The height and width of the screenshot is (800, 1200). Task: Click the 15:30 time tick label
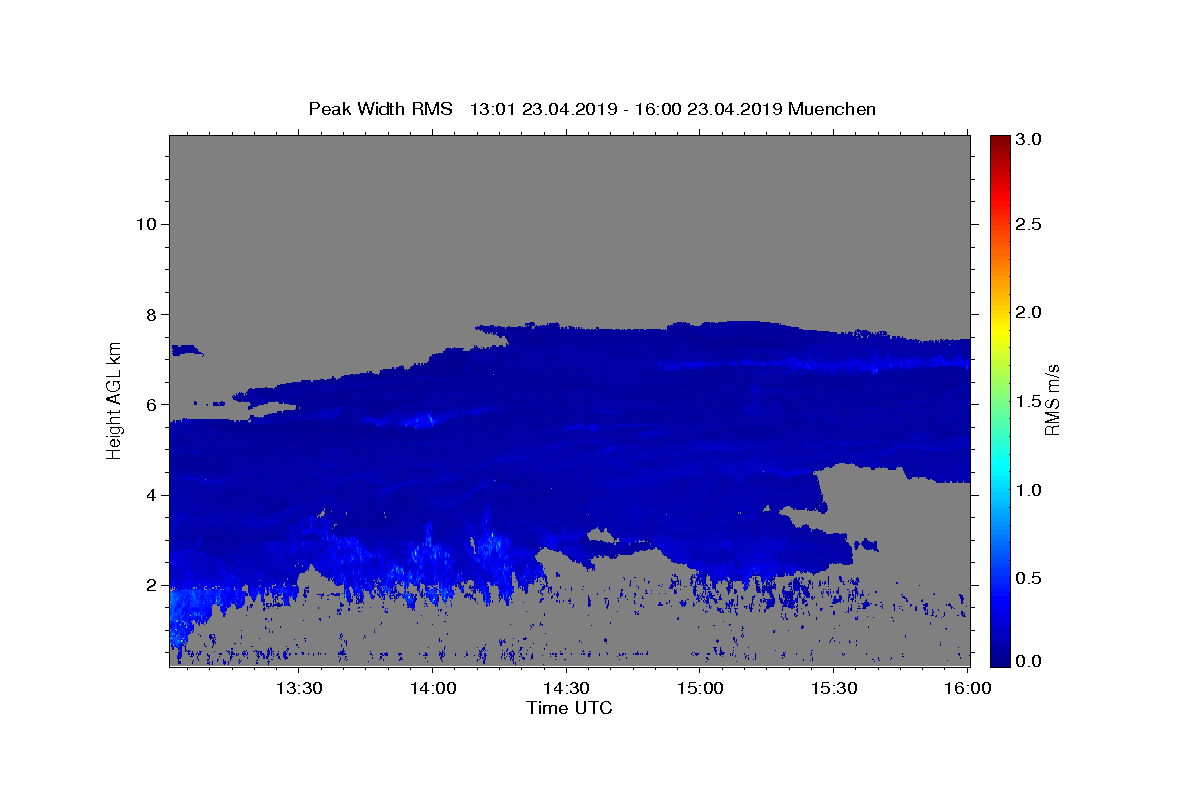[834, 688]
